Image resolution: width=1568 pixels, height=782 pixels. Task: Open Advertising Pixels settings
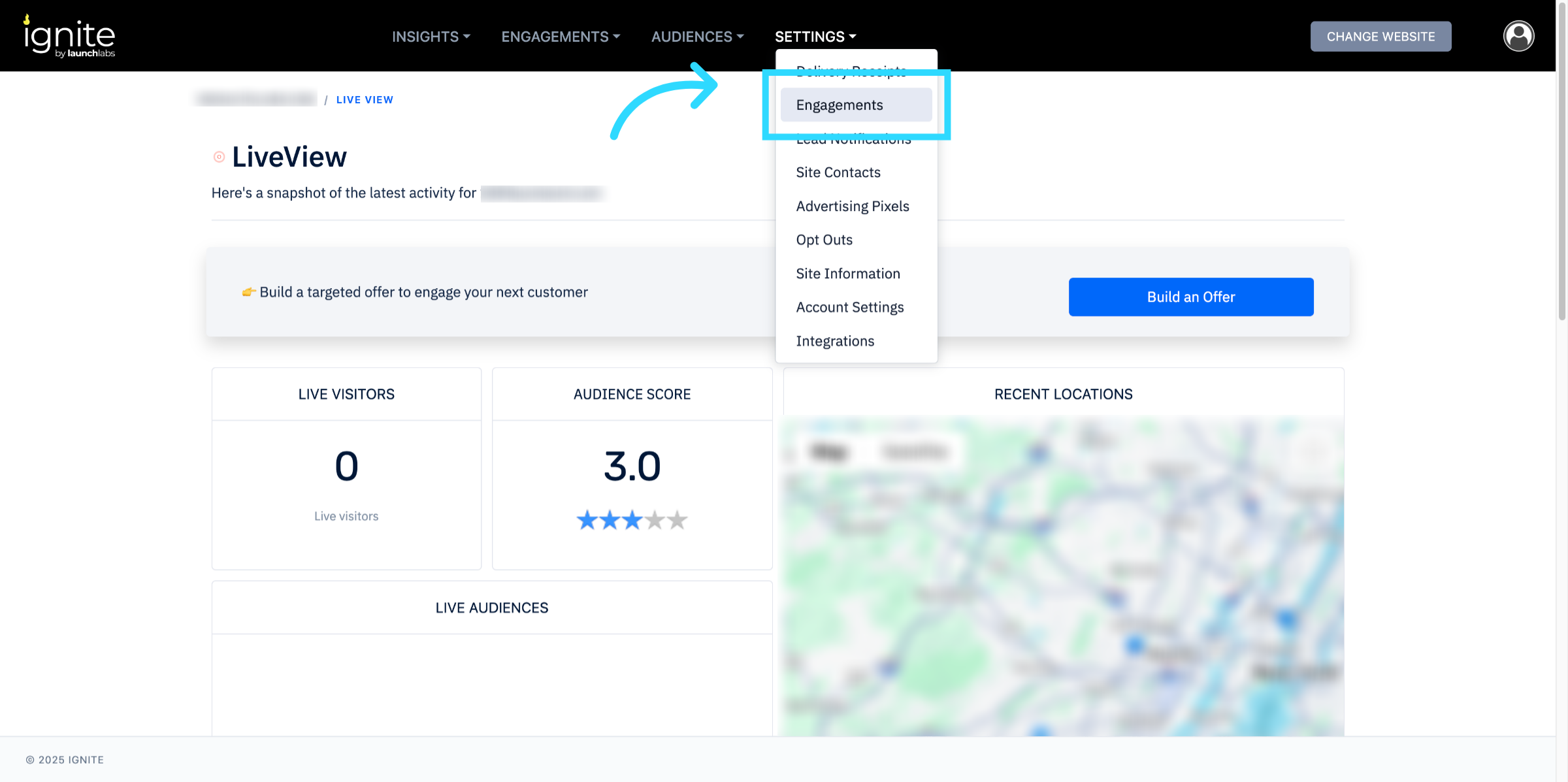853,206
